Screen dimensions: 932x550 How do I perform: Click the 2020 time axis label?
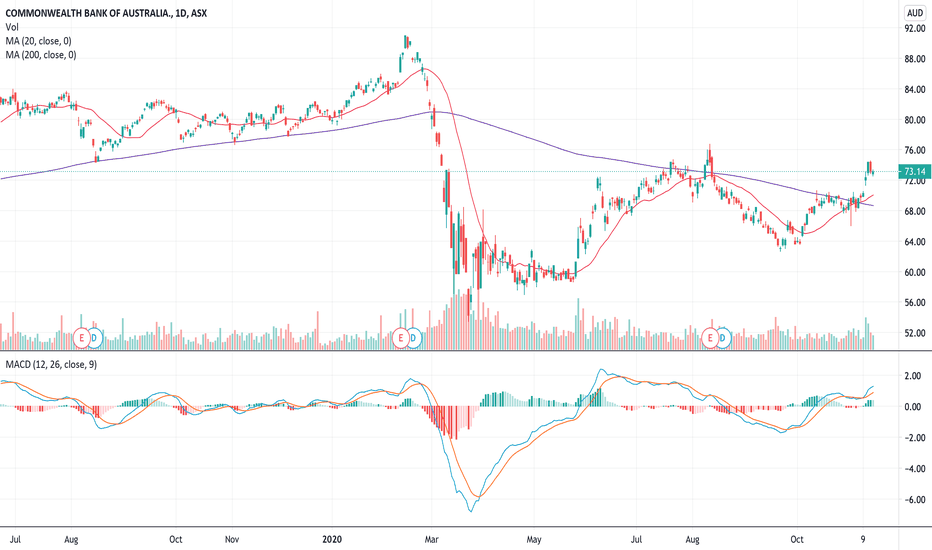coord(332,539)
